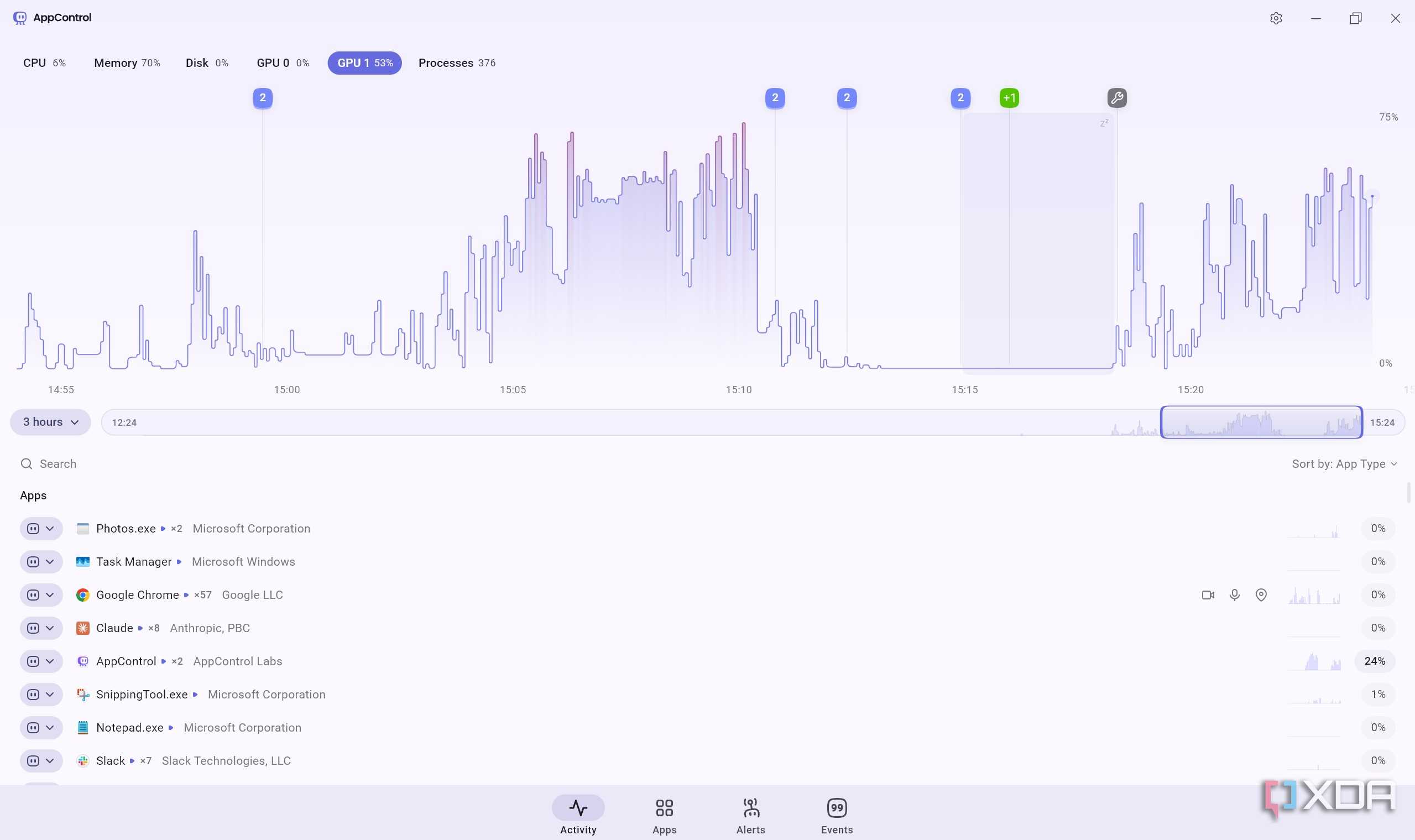The height and width of the screenshot is (840, 1415).
Task: Switch to the Processes tab
Action: tap(457, 63)
